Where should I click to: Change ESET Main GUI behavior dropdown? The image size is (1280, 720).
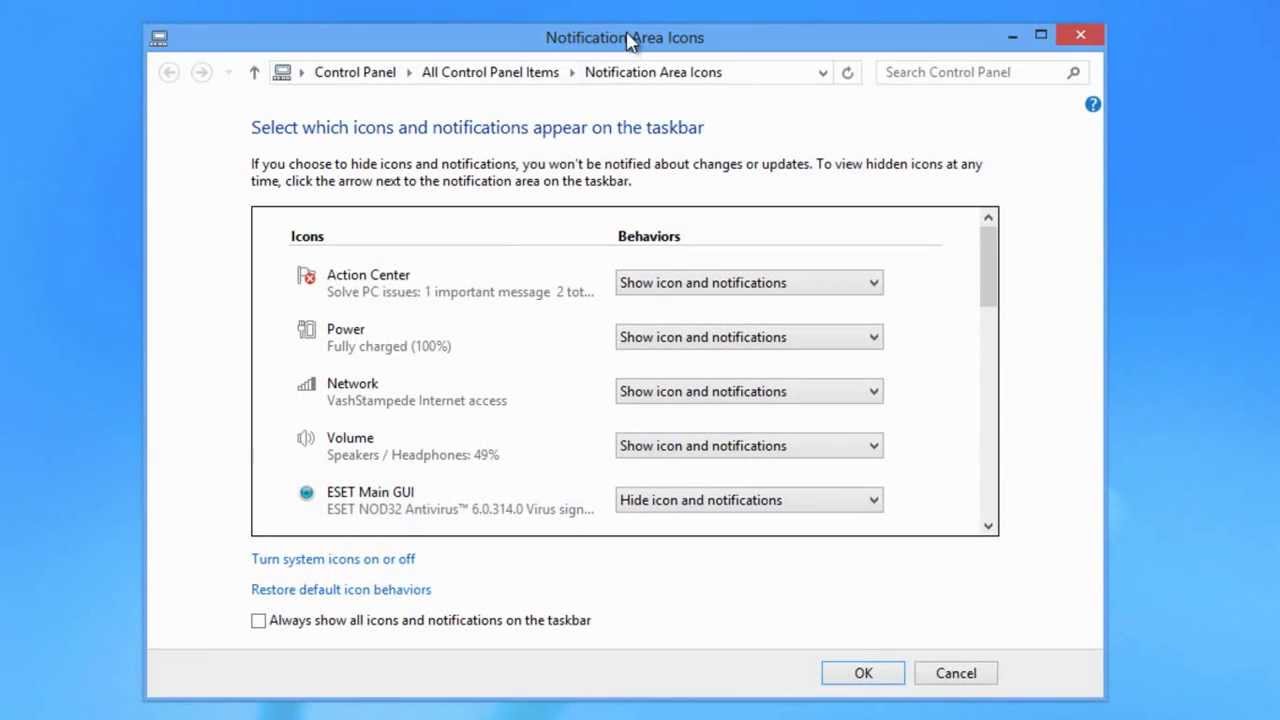point(749,500)
